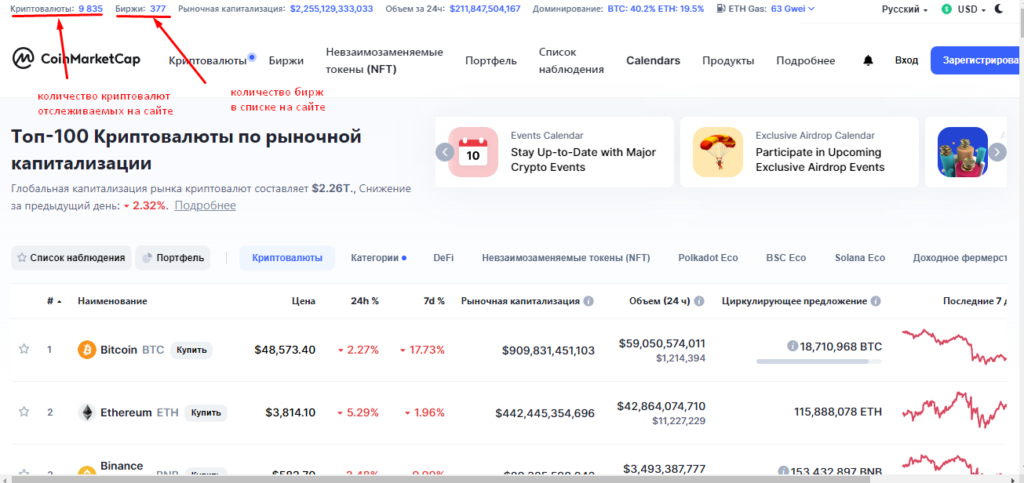The height and width of the screenshot is (483, 1024).
Task: Toggle dark mode moon icon
Action: [x=999, y=9]
